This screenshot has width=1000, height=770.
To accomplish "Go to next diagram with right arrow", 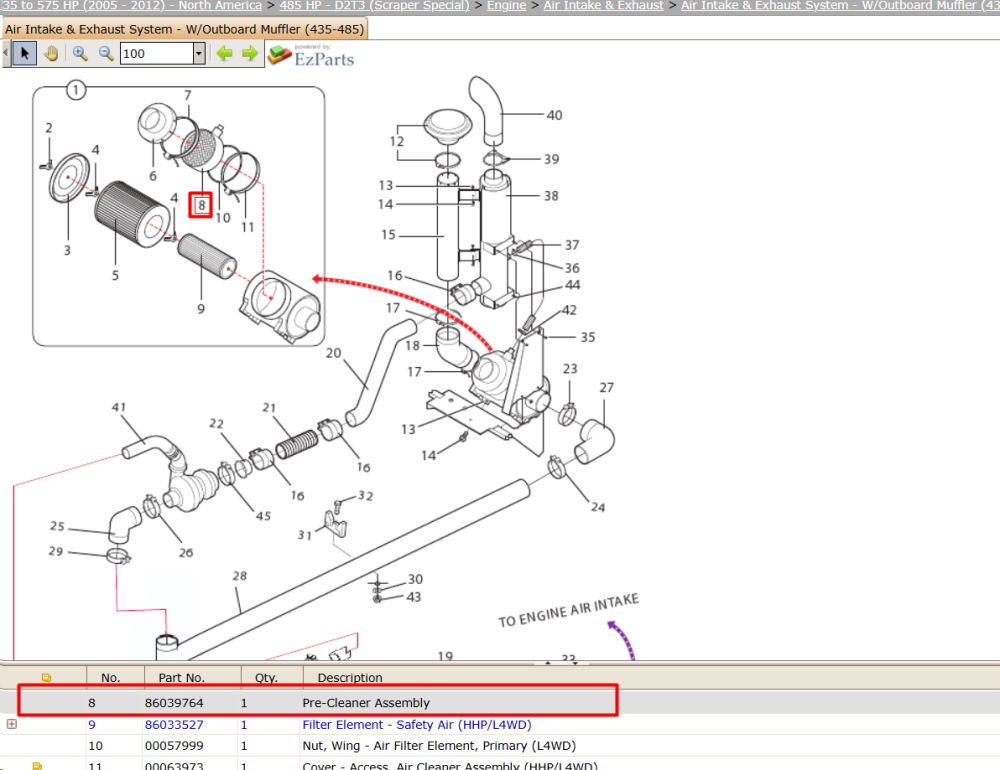I will tap(250, 54).
